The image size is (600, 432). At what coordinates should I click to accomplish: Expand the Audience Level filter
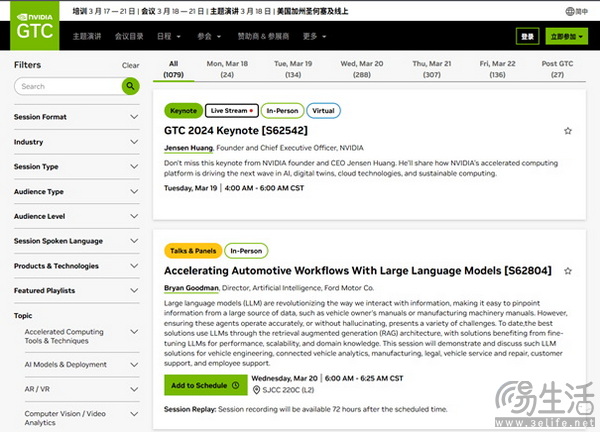(x=77, y=216)
